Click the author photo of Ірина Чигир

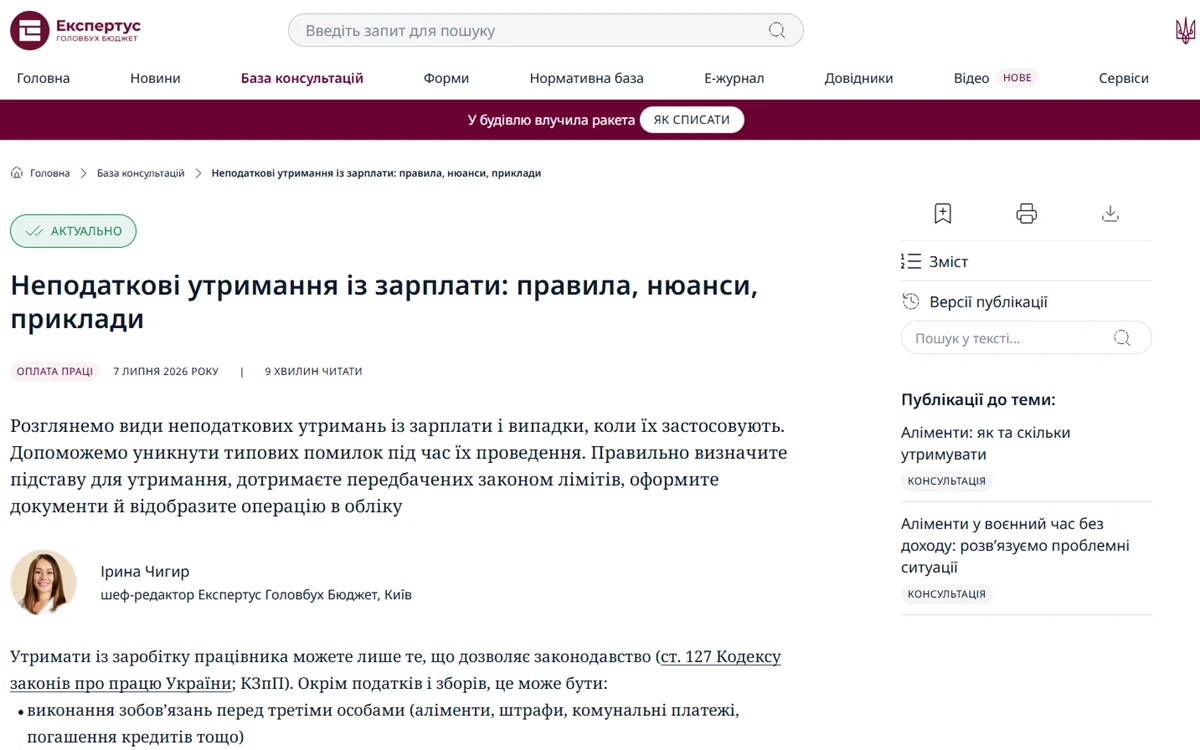(44, 582)
